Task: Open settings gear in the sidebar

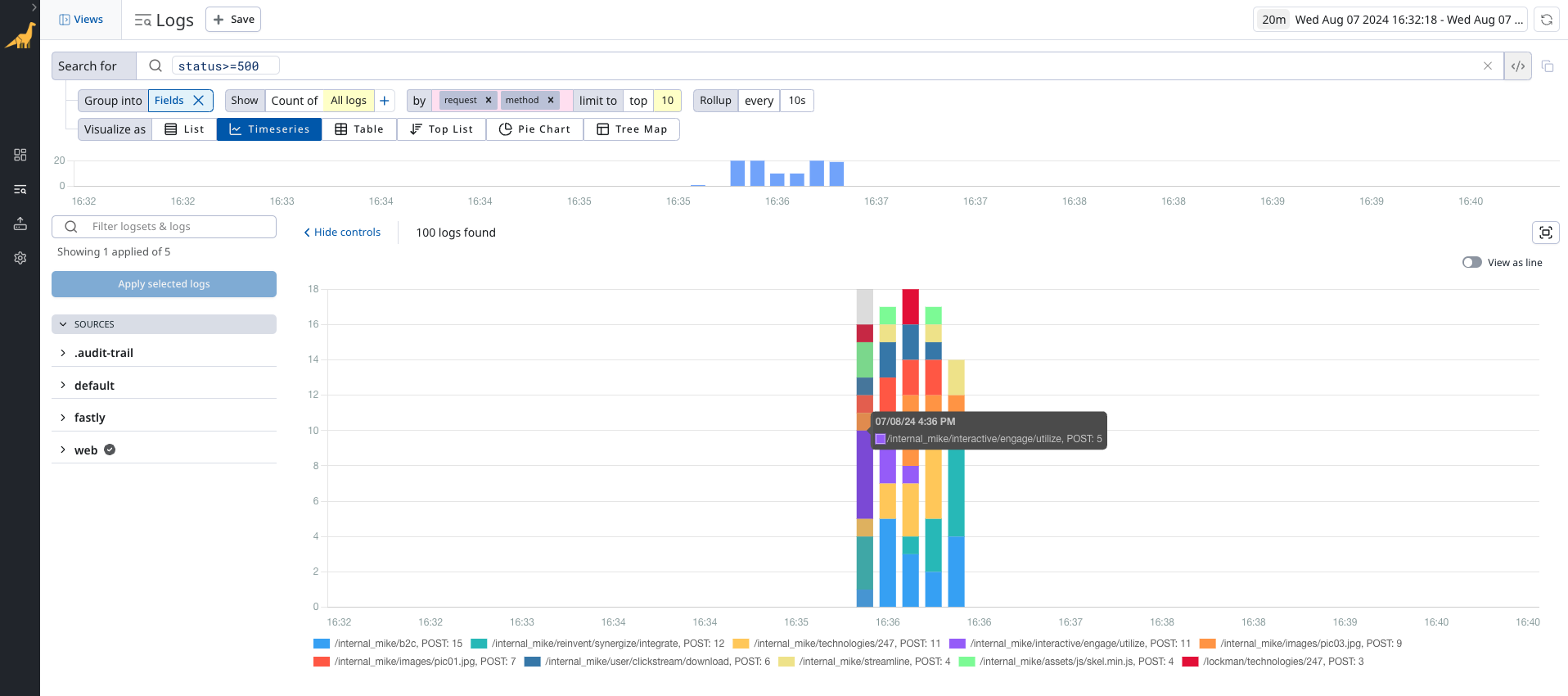Action: point(20,258)
